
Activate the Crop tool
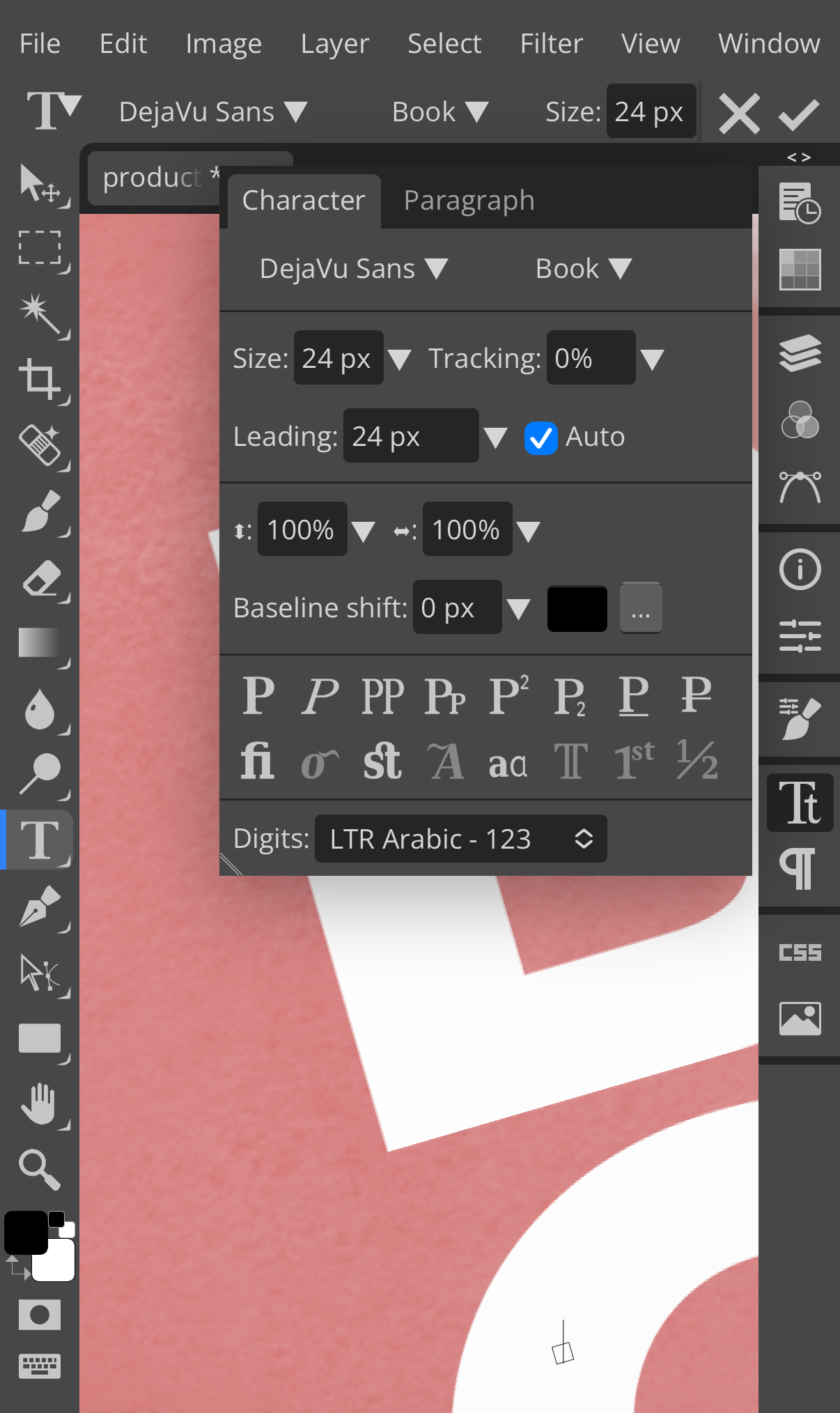[x=40, y=380]
